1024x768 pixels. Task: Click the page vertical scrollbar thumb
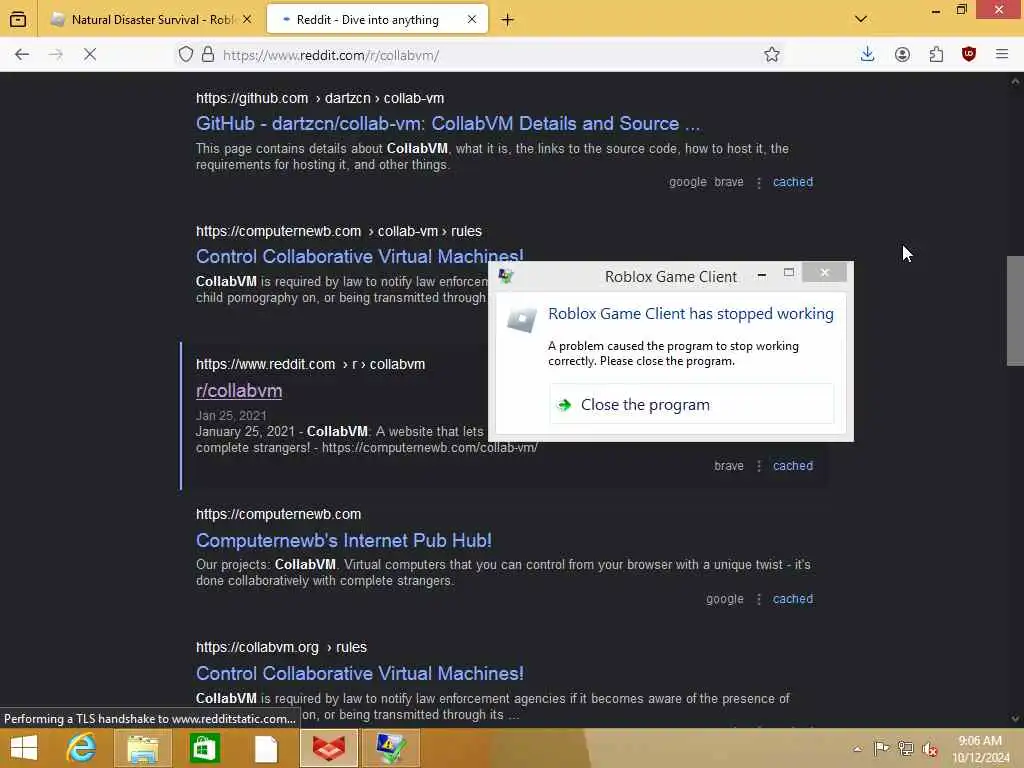[x=1015, y=311]
